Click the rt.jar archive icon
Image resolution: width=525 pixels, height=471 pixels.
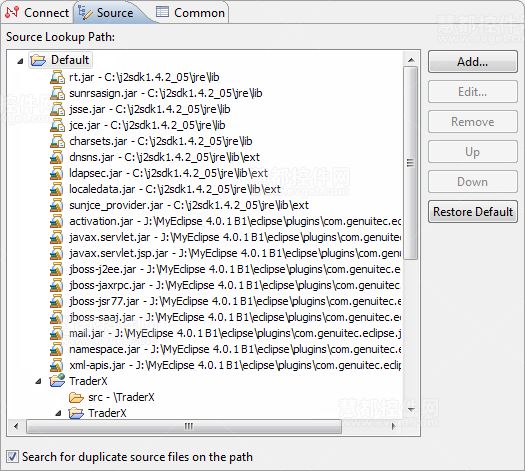tap(57, 77)
